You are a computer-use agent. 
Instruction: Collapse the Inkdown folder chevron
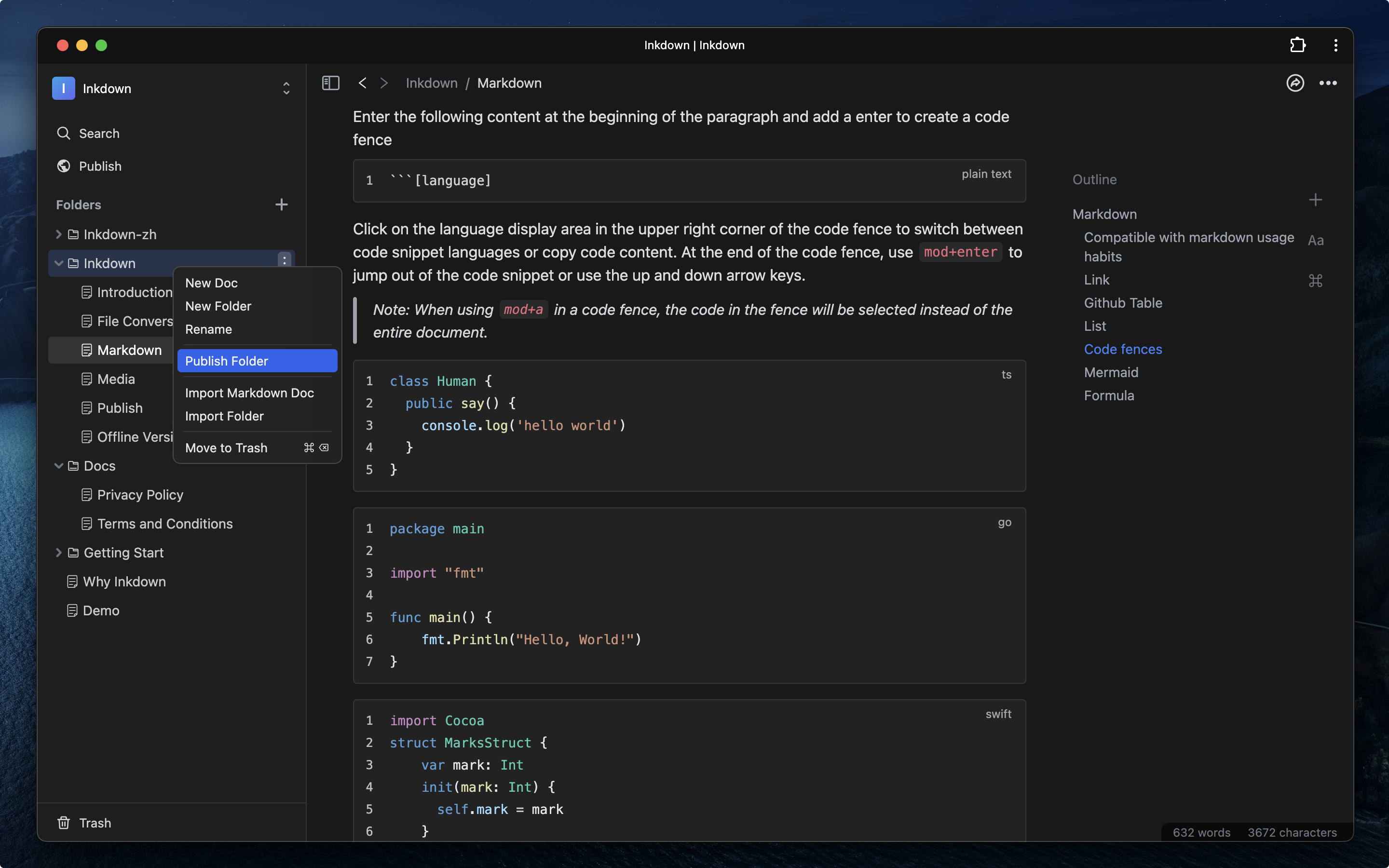pos(58,263)
